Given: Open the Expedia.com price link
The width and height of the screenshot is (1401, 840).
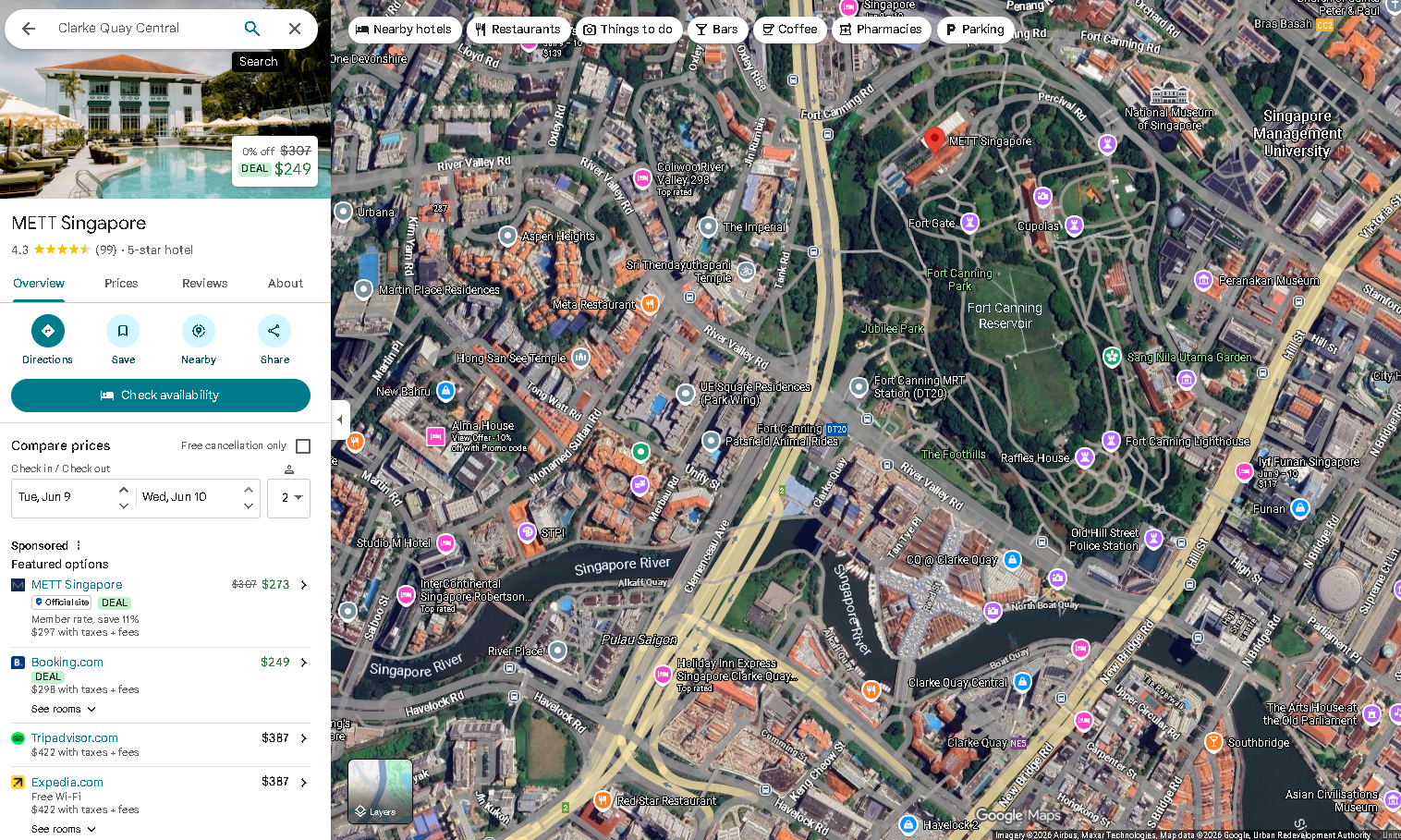Looking at the screenshot, I should tap(67, 783).
